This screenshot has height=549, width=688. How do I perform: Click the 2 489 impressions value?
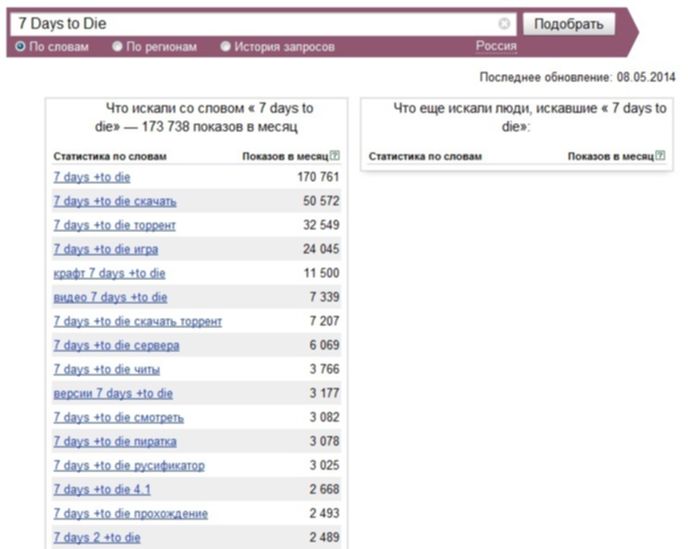pyautogui.click(x=324, y=537)
